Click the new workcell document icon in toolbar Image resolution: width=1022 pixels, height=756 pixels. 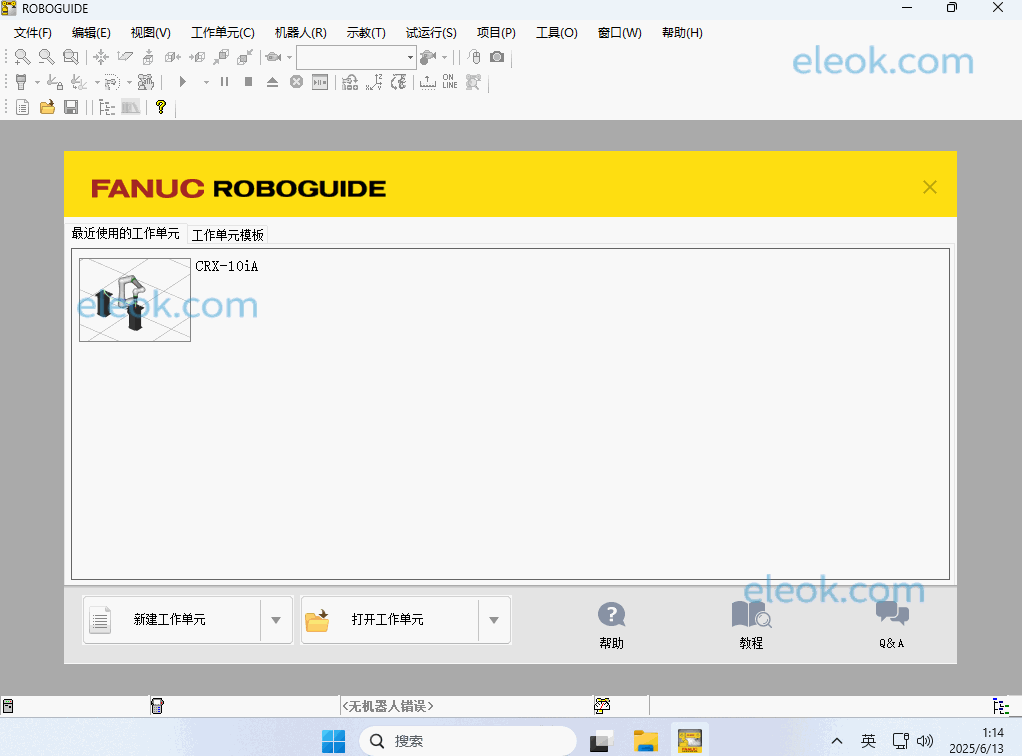pos(22,107)
